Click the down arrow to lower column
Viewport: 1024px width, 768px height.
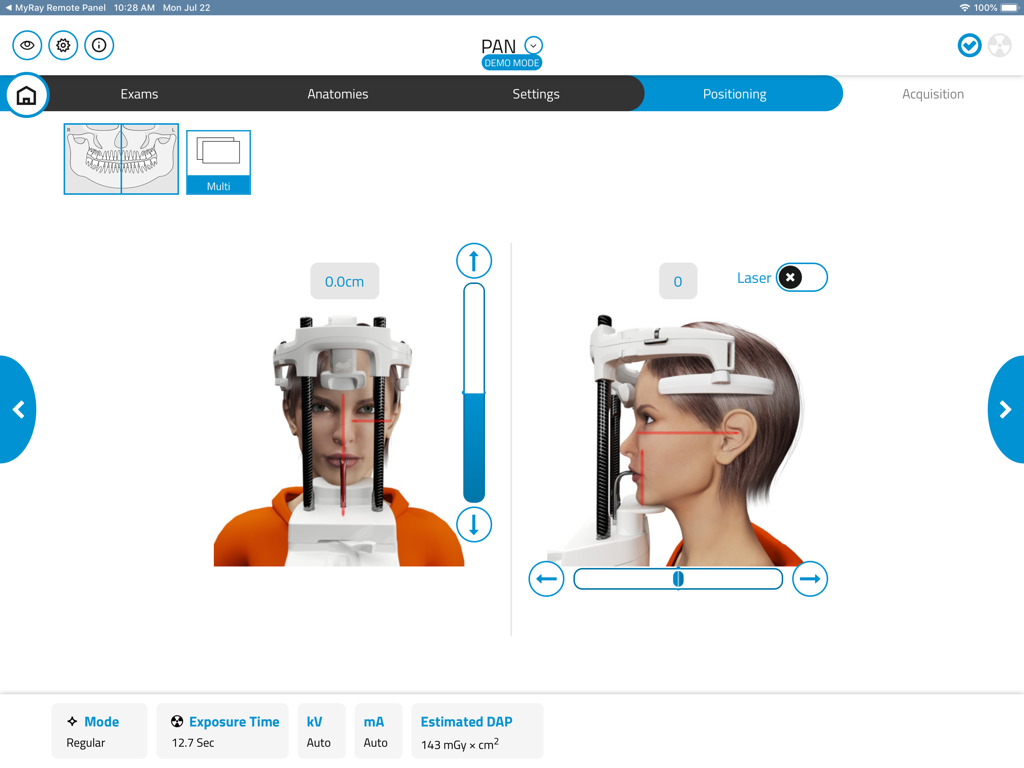[473, 523]
